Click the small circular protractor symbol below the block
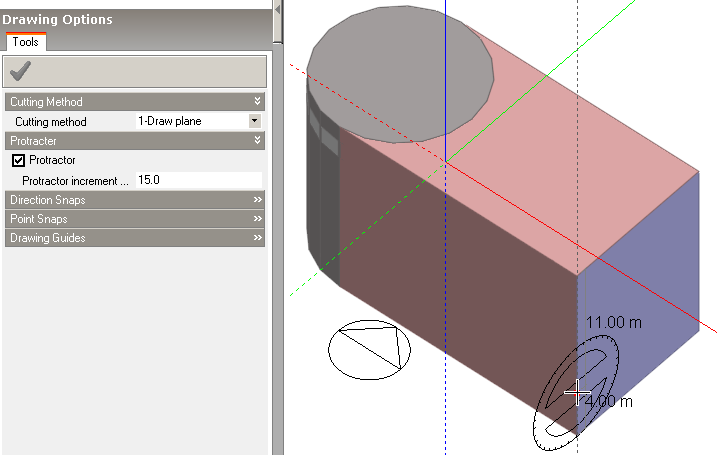Screen dimensions: 717x455 click(x=370, y=350)
